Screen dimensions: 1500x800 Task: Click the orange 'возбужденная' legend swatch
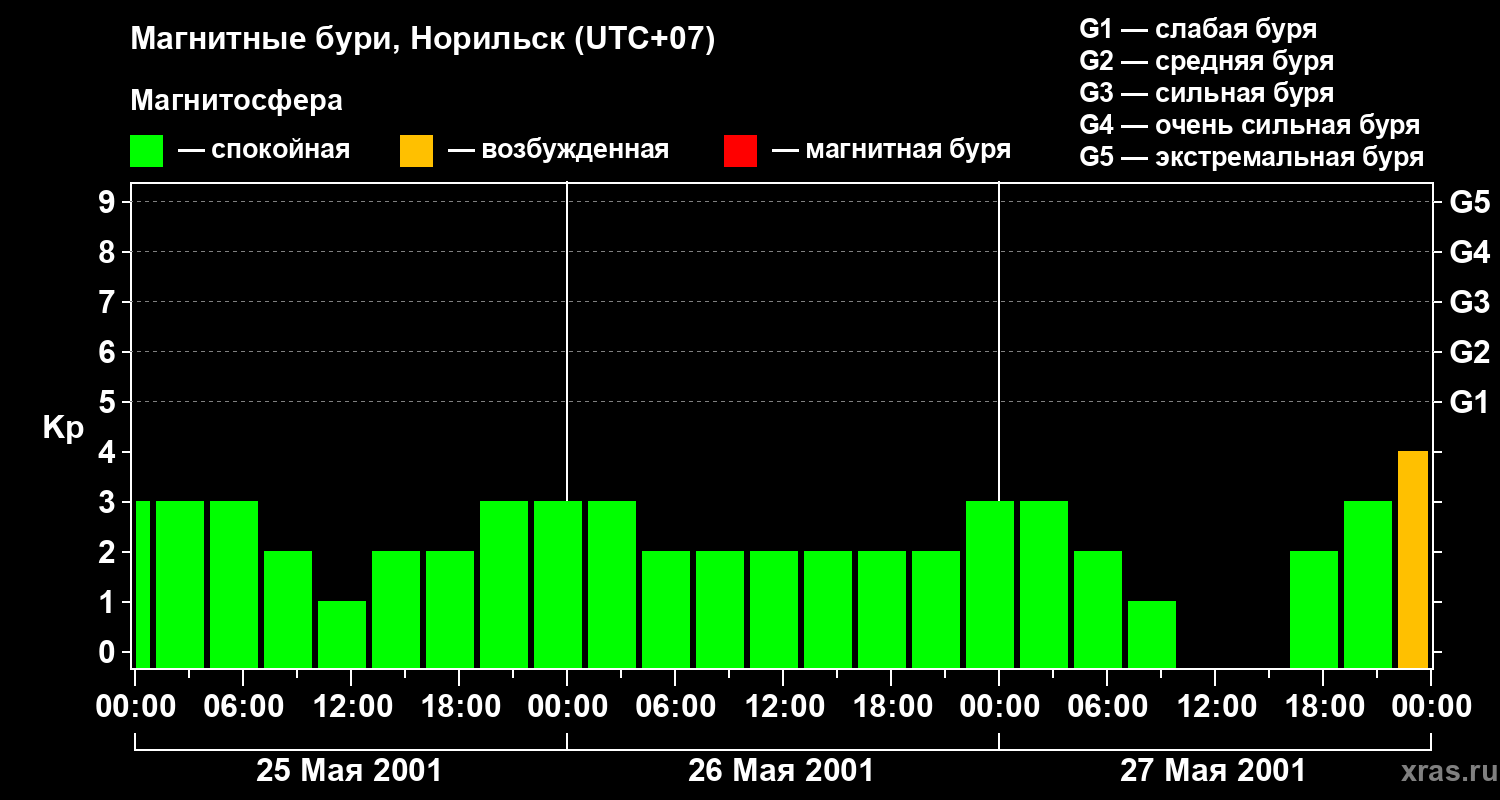point(416,151)
